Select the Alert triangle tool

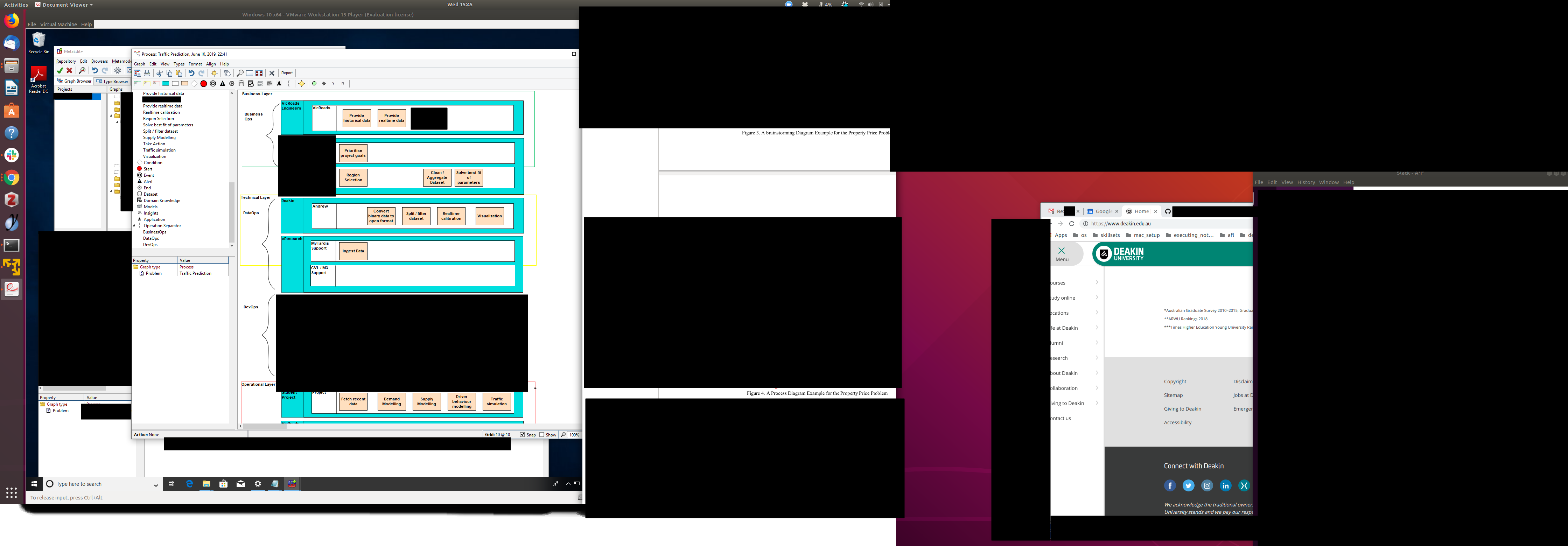click(x=223, y=84)
